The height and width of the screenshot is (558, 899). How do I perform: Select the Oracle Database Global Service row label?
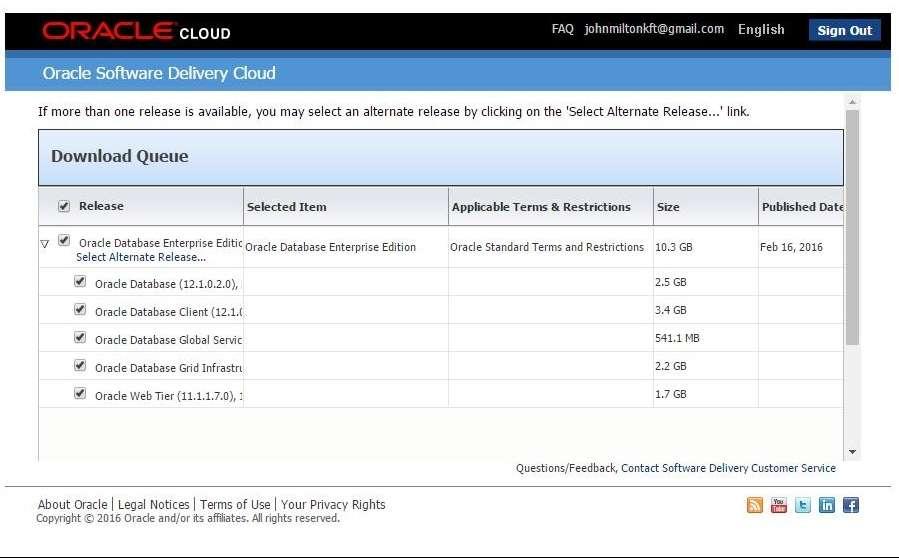[169, 340]
